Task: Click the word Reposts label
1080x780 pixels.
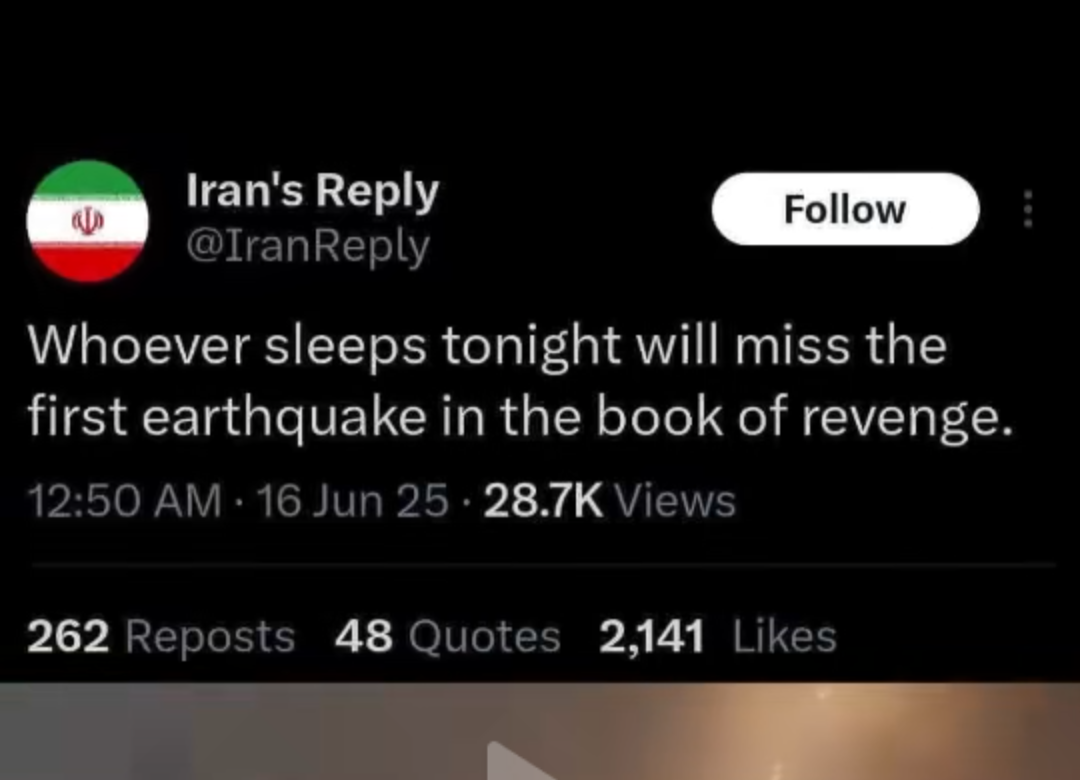Action: (x=210, y=637)
